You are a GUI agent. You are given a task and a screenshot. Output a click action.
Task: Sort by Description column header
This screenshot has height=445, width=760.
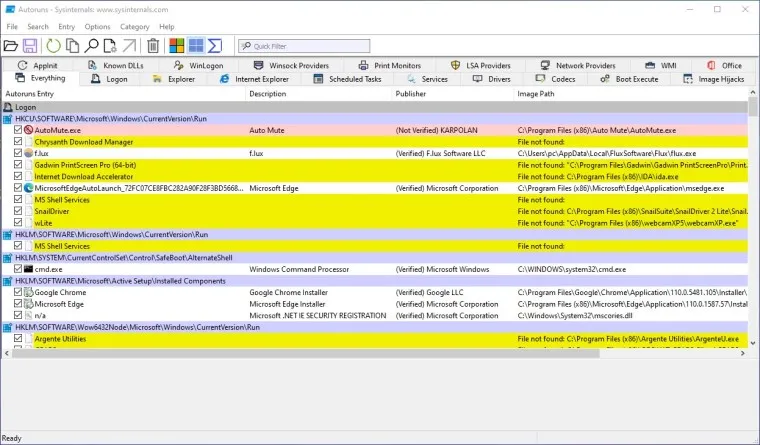point(318,94)
